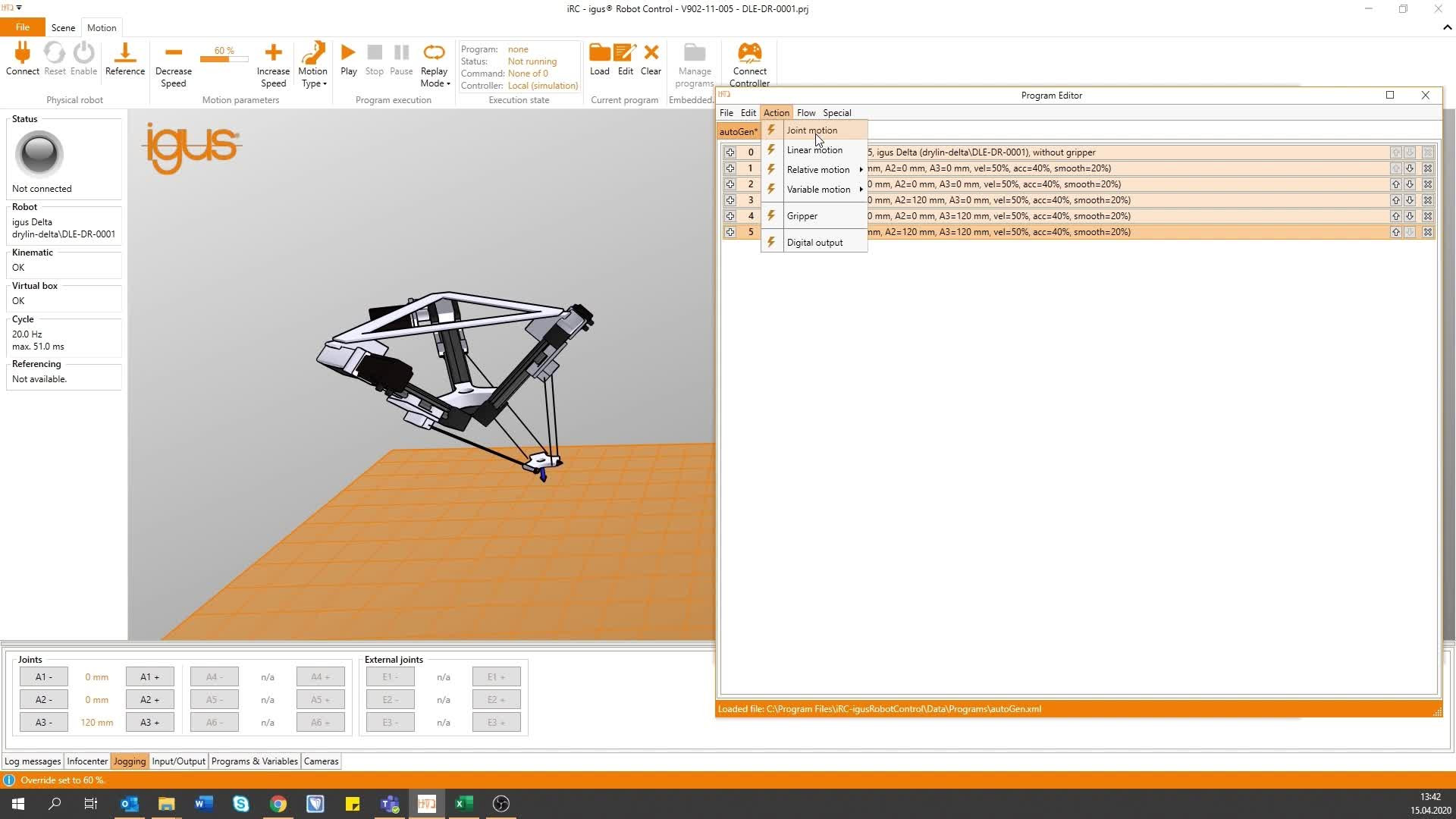Load a program via the folder icon
Image resolution: width=1456 pixels, height=819 pixels.
tap(600, 52)
